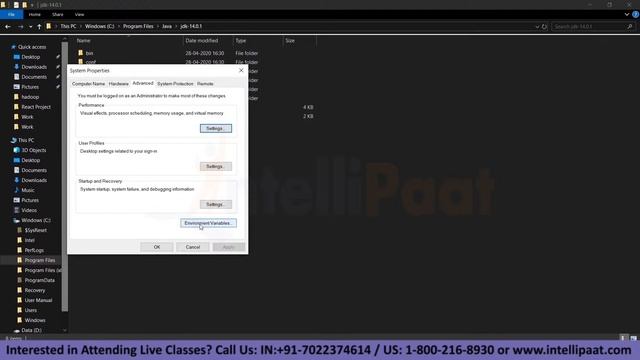Switch to System Protection tab
Screen dimensions: 640x360
pyautogui.click(x=175, y=84)
